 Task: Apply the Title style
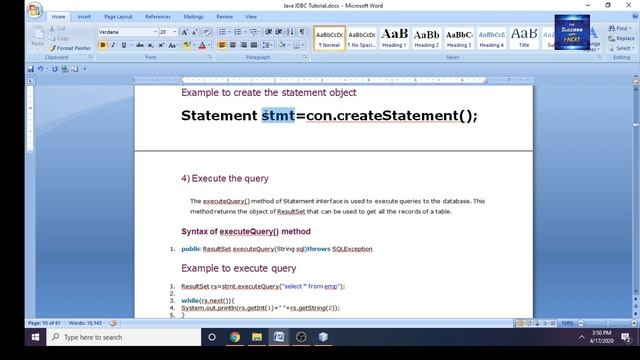524,38
